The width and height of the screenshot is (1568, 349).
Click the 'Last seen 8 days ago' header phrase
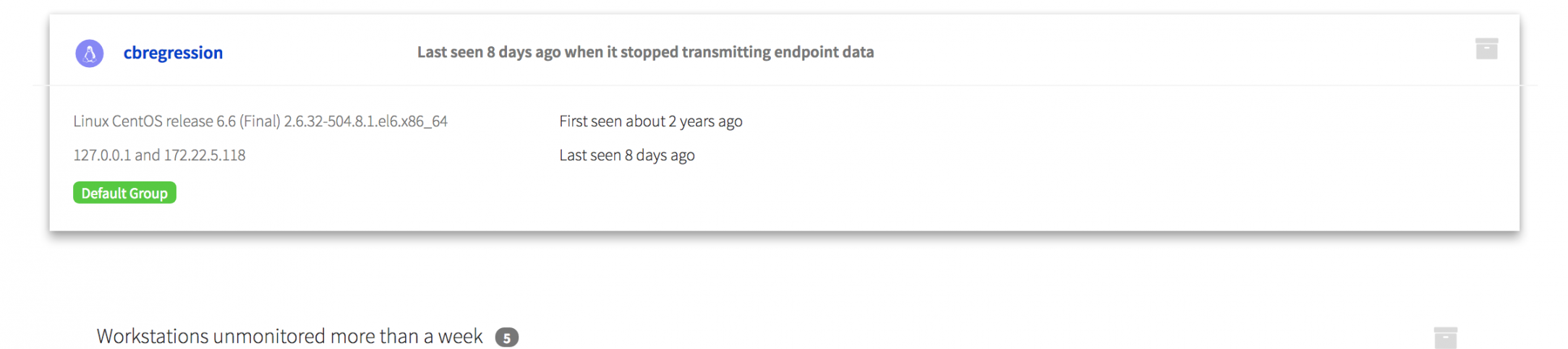[489, 52]
